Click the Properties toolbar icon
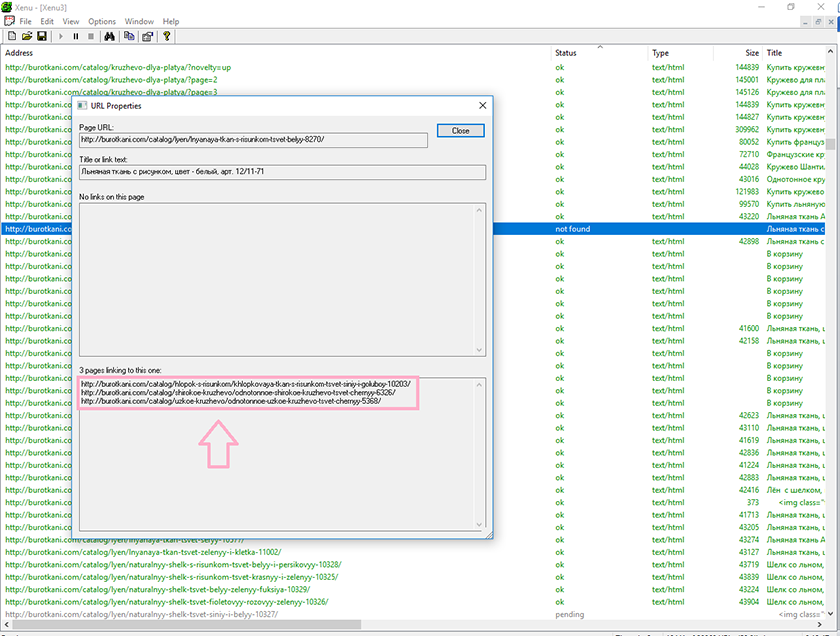840x636 pixels. pos(147,36)
